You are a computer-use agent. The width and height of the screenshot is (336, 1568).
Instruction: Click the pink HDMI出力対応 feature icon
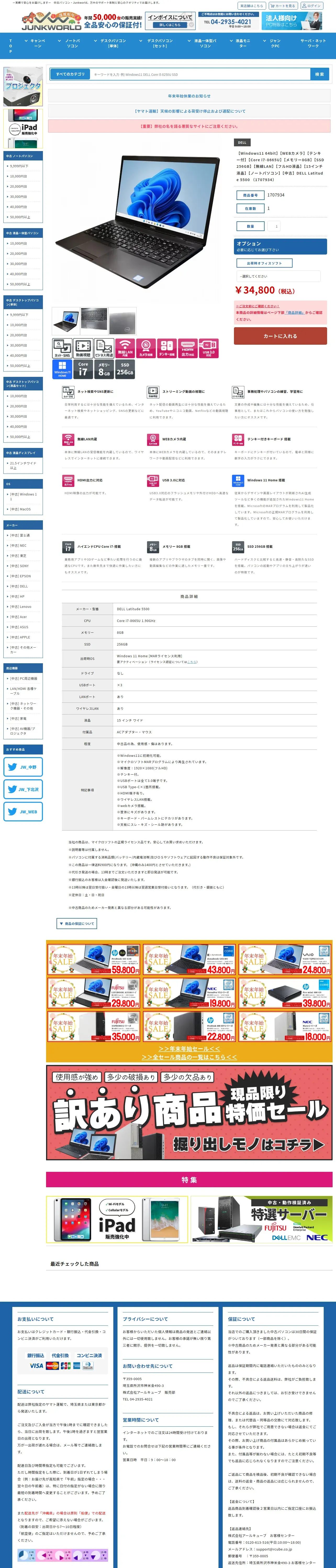click(x=188, y=348)
